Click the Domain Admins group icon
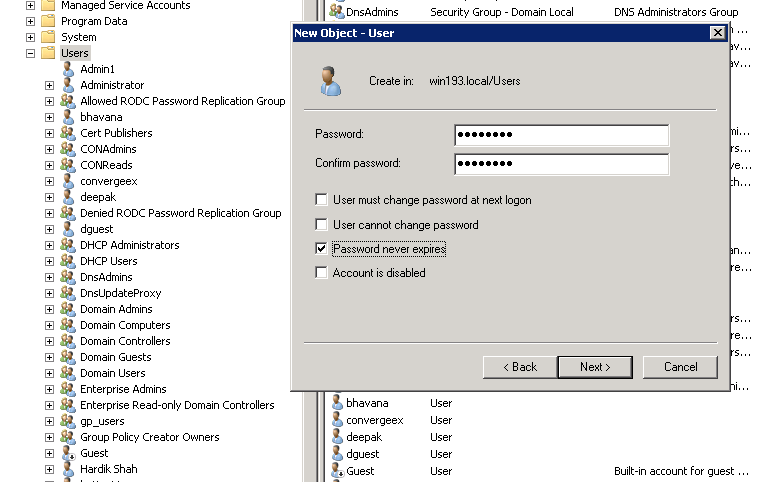Image resolution: width=774 pixels, height=482 pixels. [x=68, y=309]
